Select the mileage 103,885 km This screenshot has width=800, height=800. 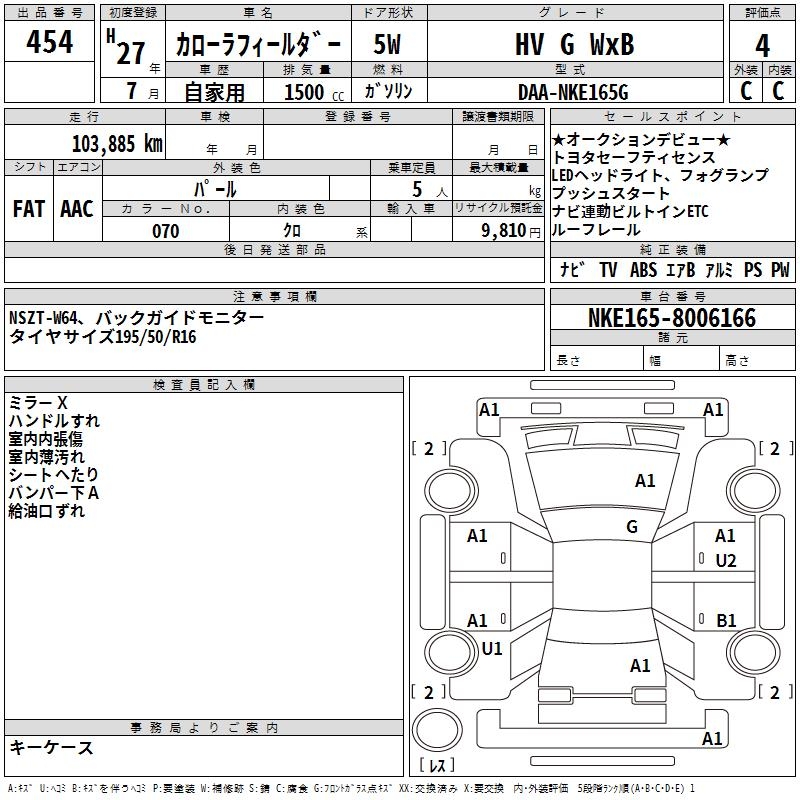(117, 144)
